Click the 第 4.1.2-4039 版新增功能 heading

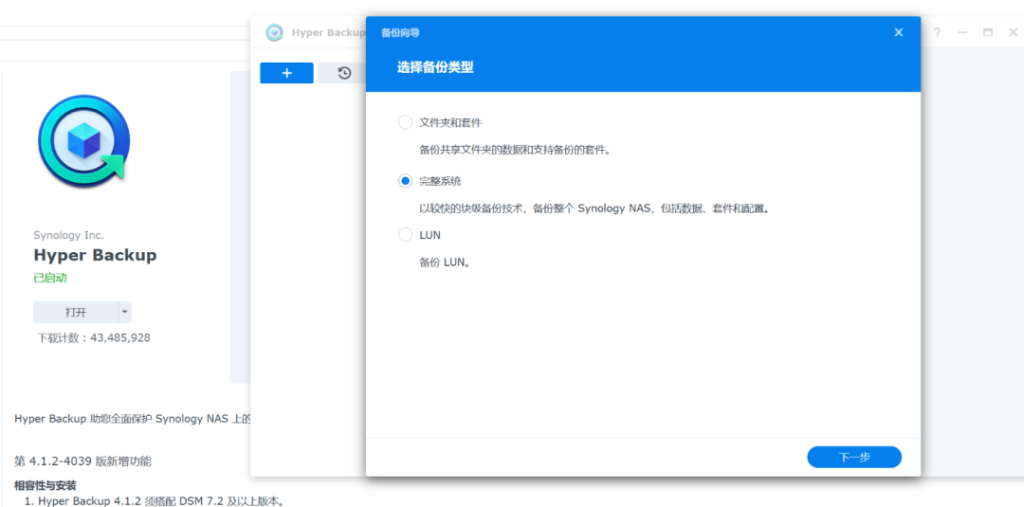(x=83, y=461)
